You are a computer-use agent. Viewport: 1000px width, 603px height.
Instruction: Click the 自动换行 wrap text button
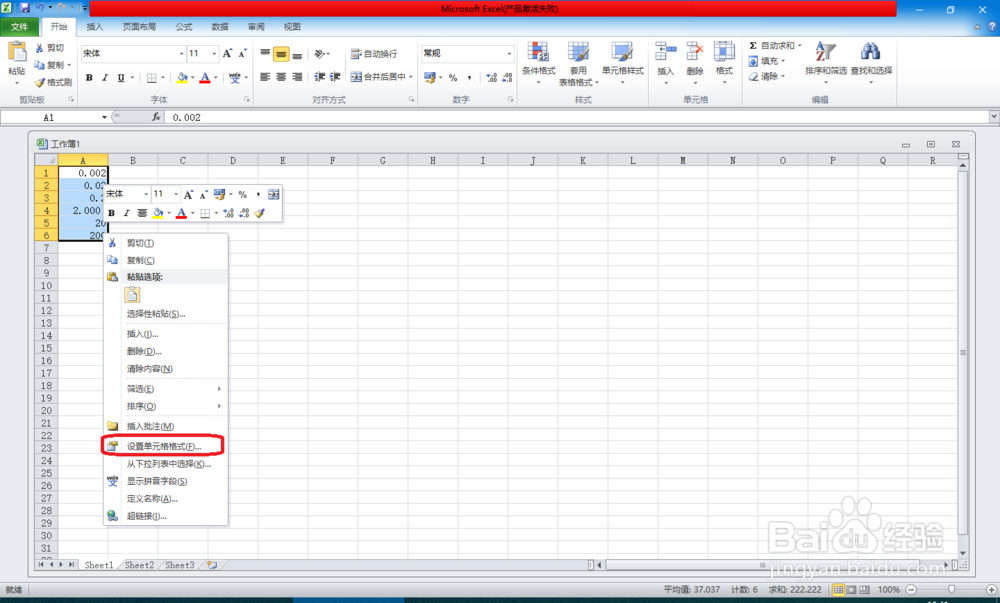(374, 54)
